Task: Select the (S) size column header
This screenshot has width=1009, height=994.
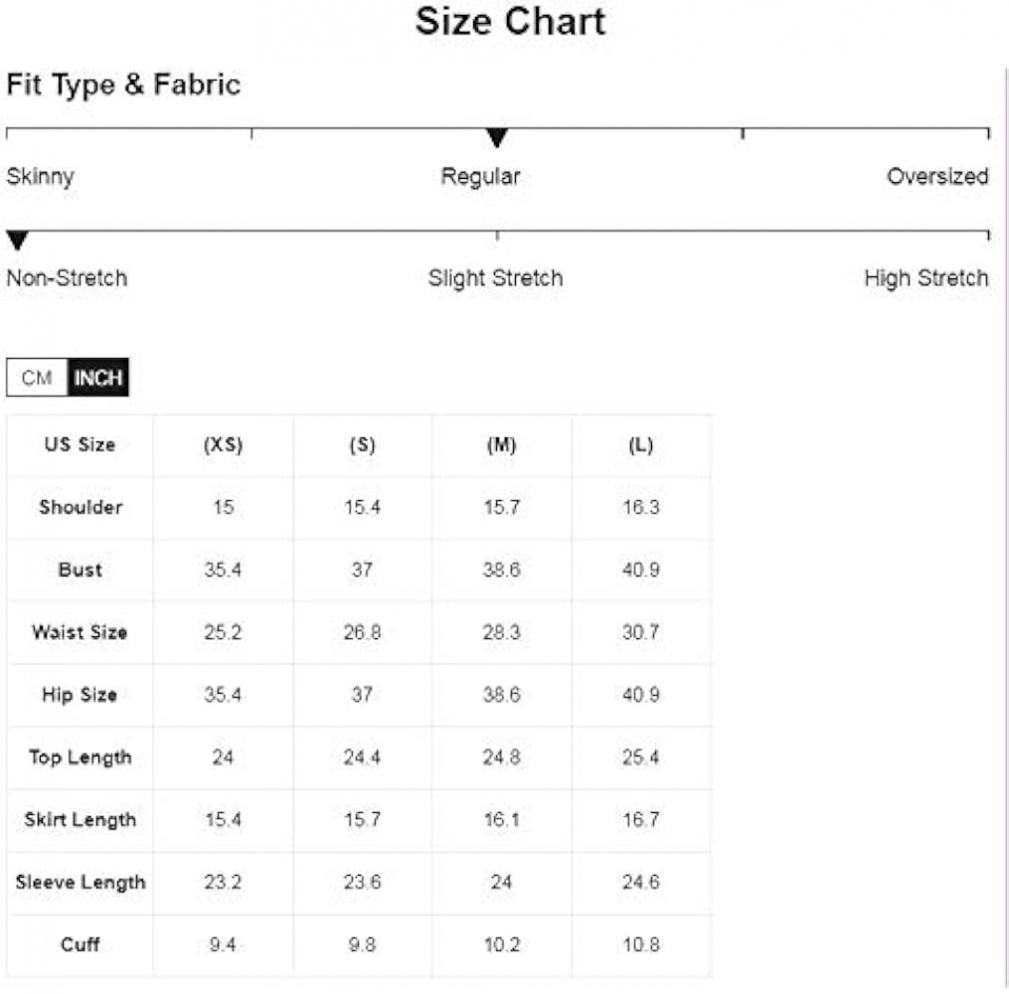Action: coord(362,445)
